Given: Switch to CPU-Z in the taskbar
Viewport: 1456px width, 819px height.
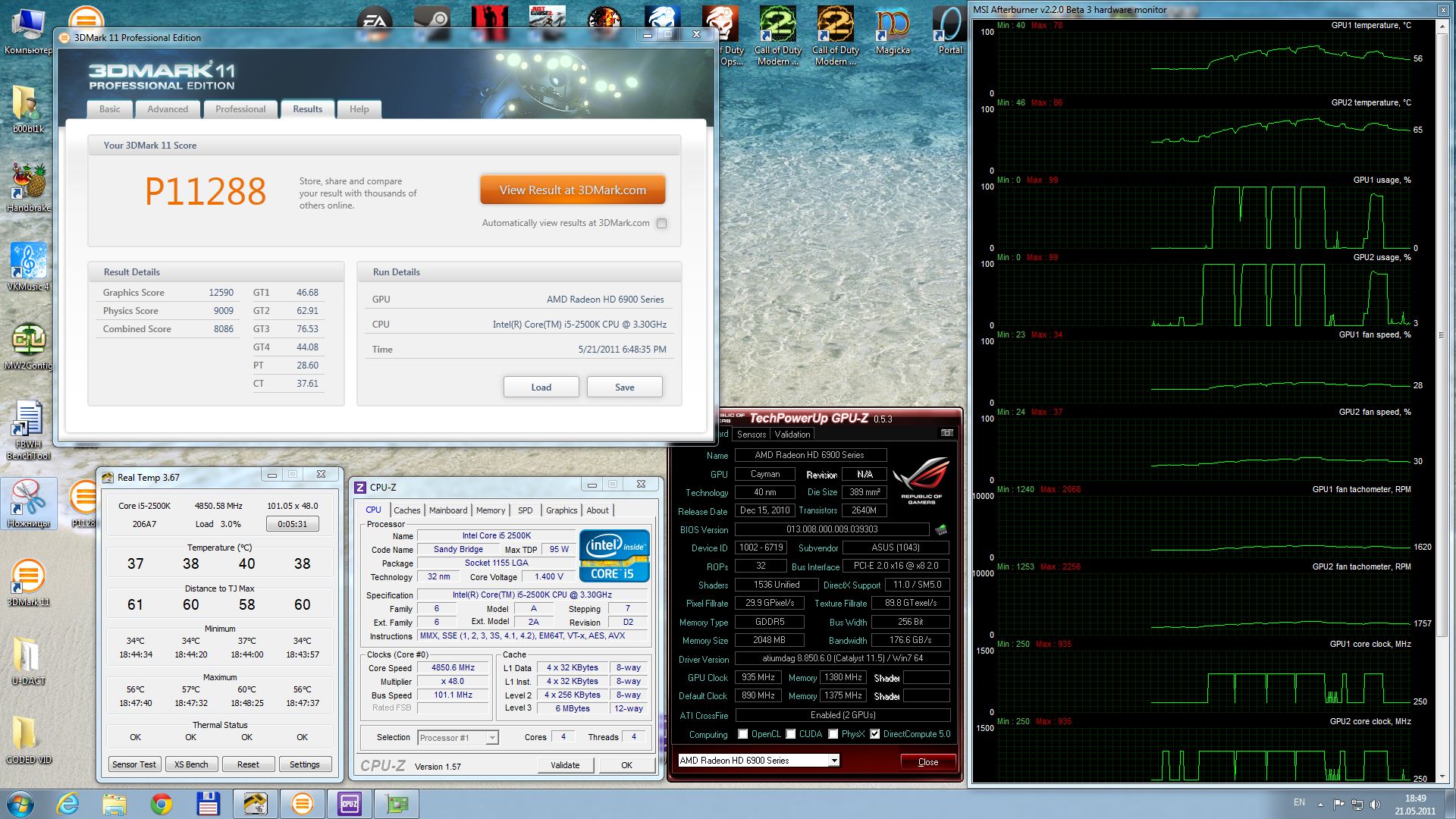Looking at the screenshot, I should (349, 804).
